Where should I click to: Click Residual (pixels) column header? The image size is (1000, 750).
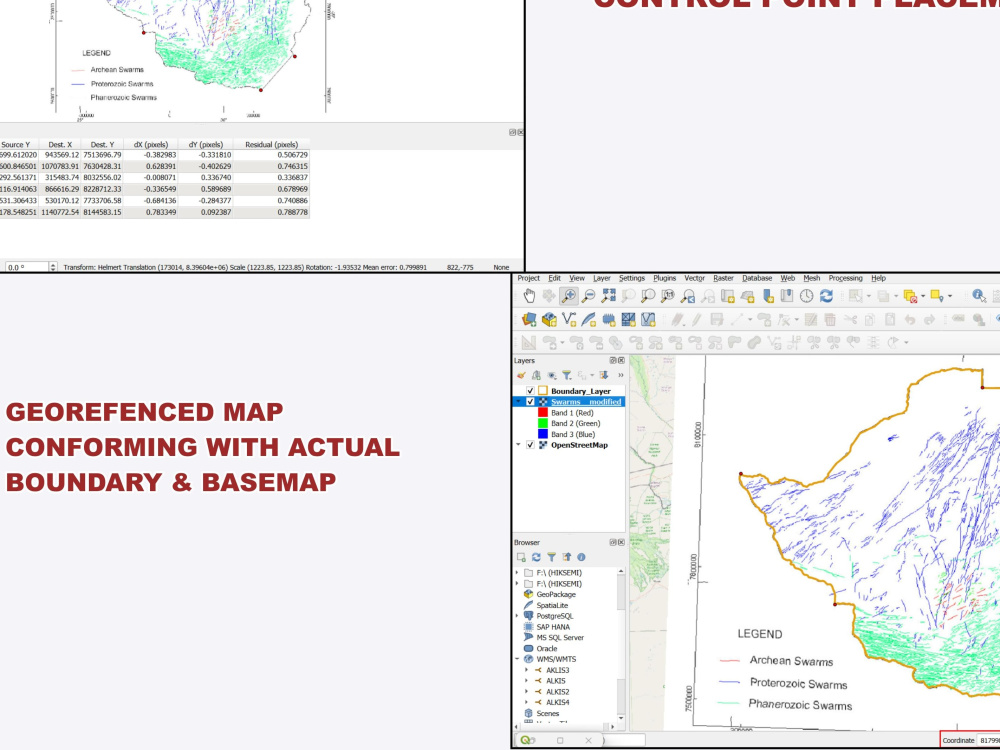tap(272, 145)
